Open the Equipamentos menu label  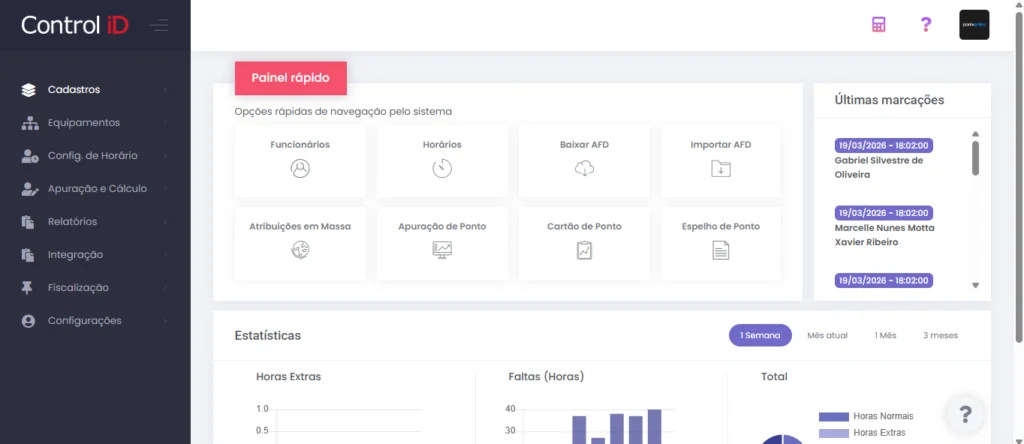click(84, 123)
